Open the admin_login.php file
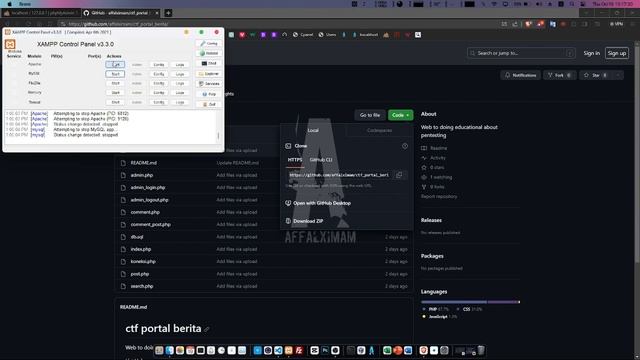 click(148, 187)
